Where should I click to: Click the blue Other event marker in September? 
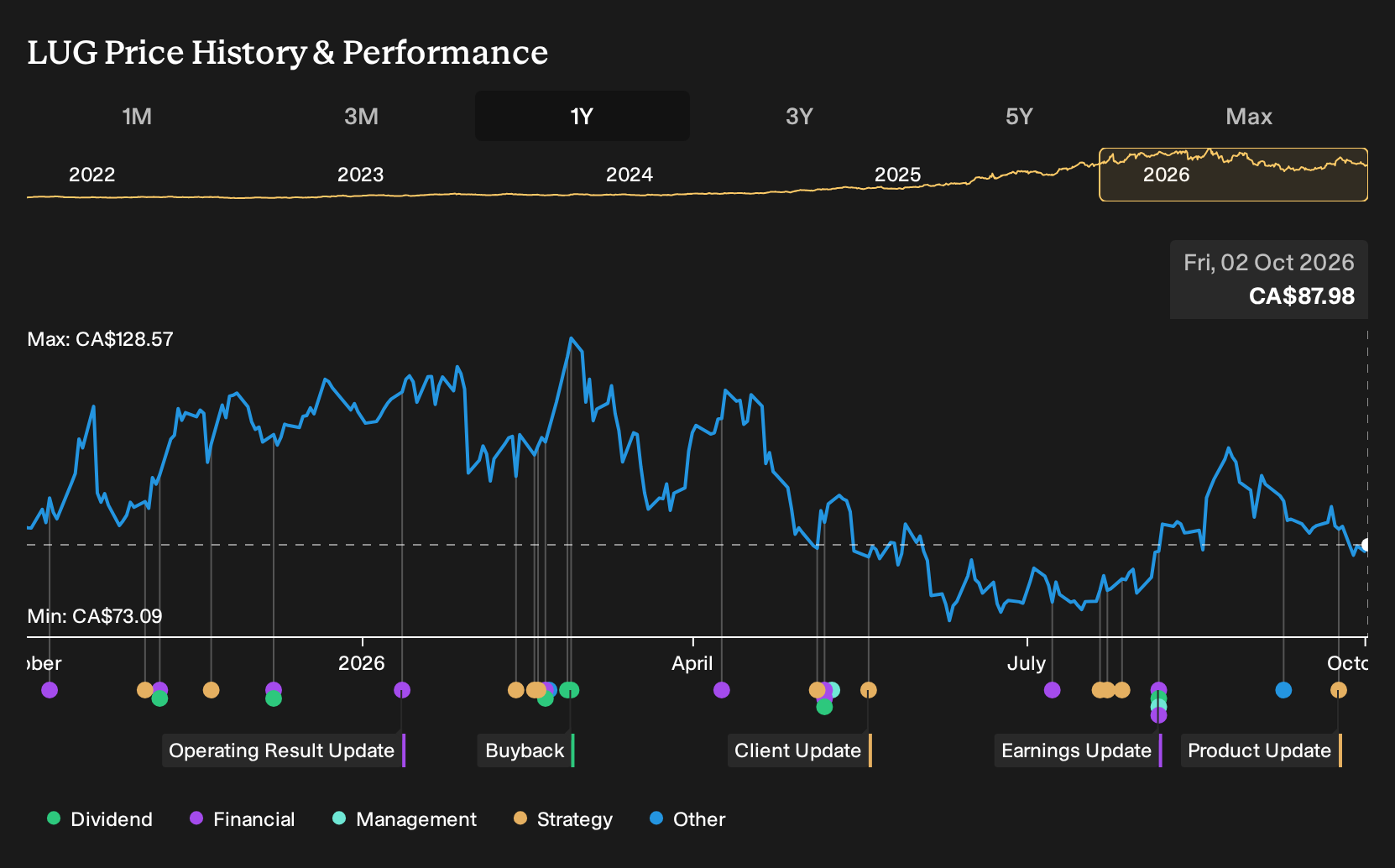point(1283,690)
